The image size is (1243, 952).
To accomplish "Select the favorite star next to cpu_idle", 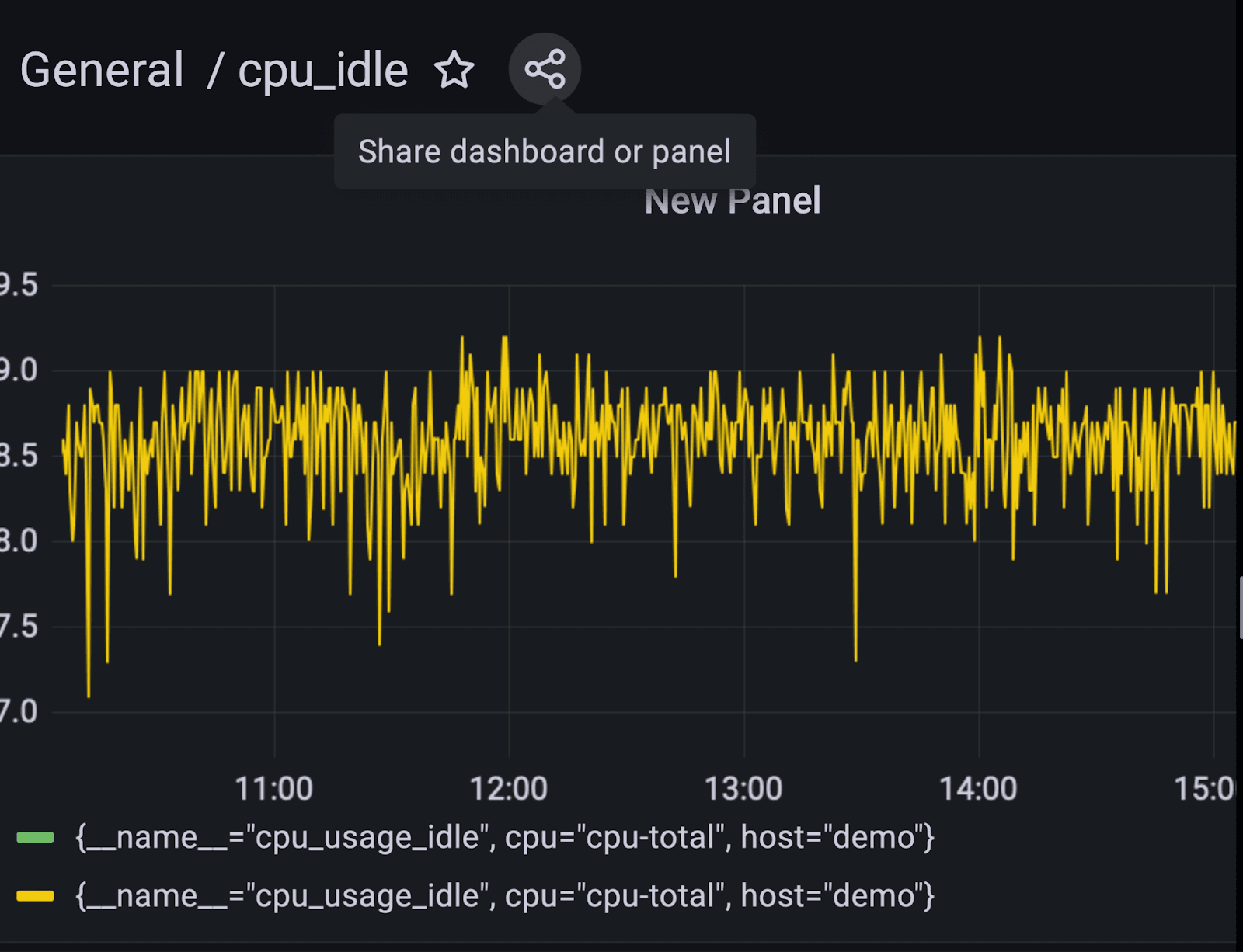I will [455, 71].
